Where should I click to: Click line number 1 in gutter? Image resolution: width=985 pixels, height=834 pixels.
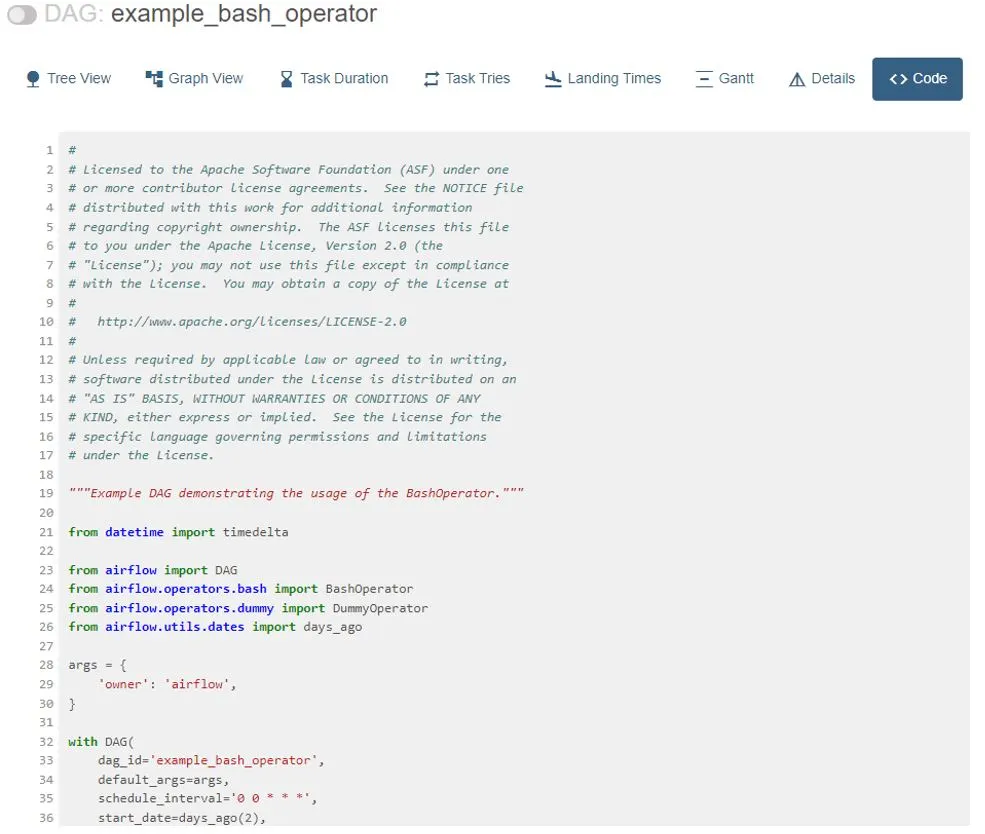pos(49,151)
